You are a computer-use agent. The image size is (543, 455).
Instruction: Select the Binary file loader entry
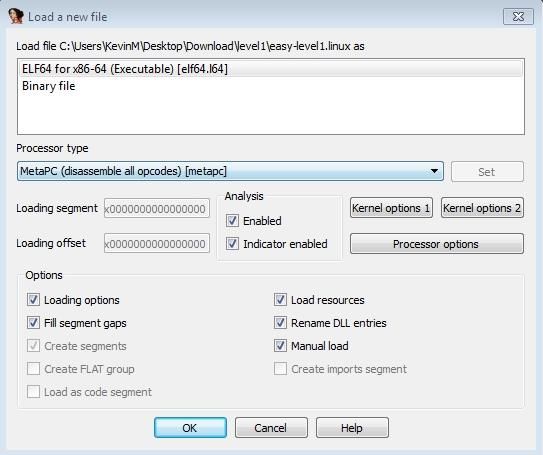(x=271, y=86)
